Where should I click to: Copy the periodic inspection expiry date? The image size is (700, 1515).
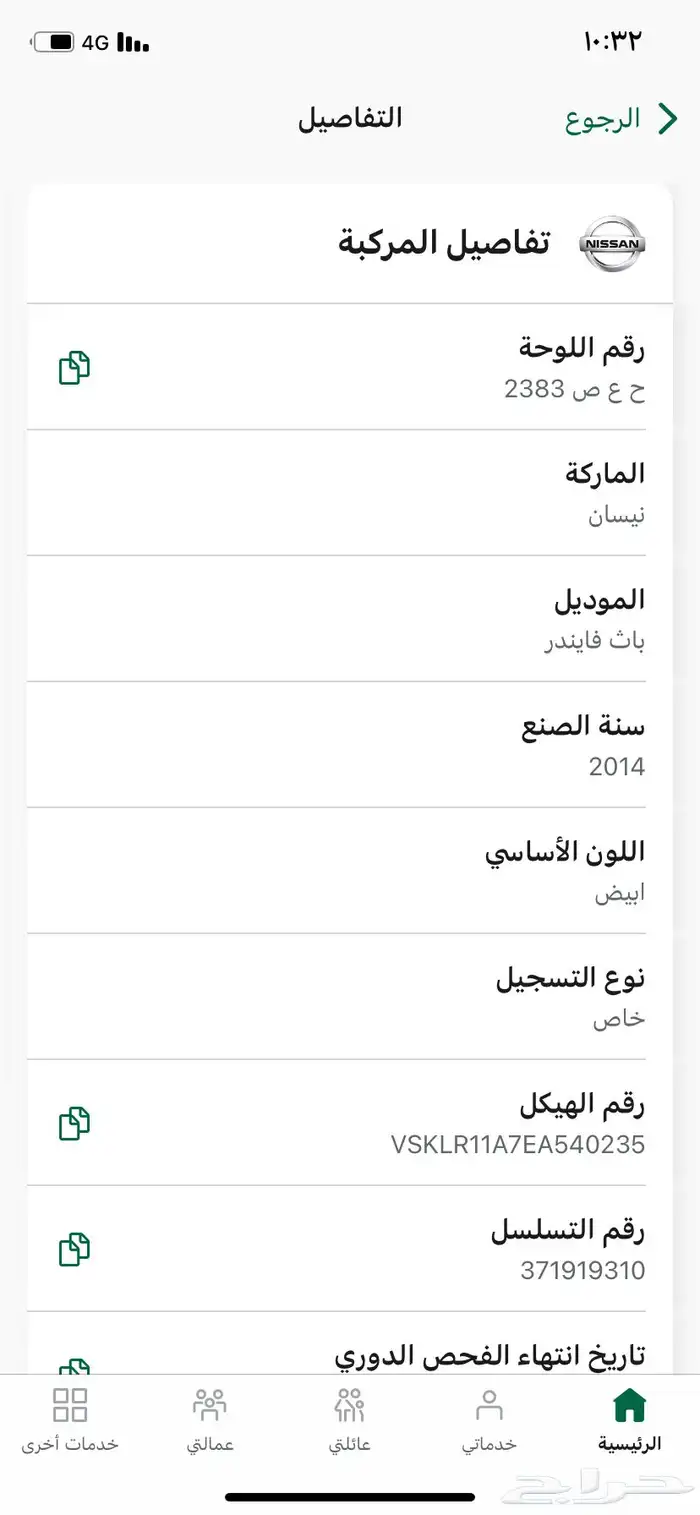pyautogui.click(x=74, y=1367)
